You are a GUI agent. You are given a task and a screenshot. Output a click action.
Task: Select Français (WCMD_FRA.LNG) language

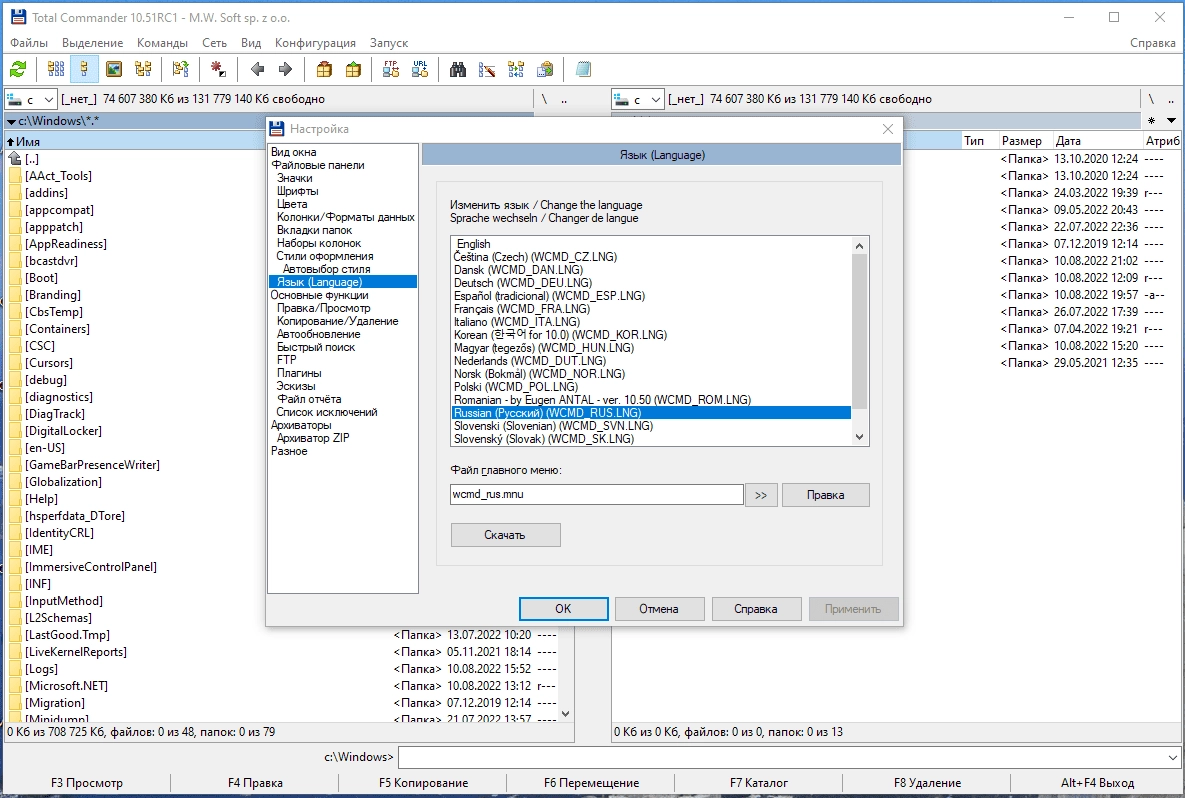[651, 309]
